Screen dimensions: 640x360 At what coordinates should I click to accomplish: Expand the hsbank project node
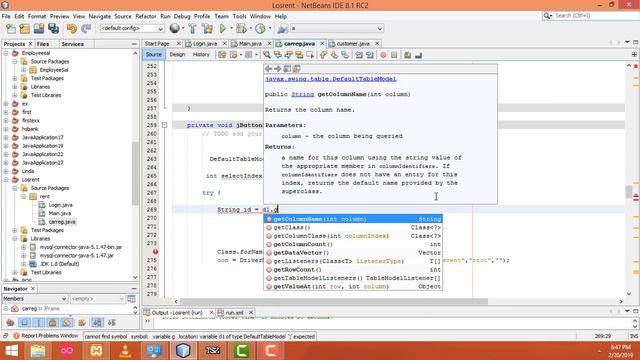point(6,129)
